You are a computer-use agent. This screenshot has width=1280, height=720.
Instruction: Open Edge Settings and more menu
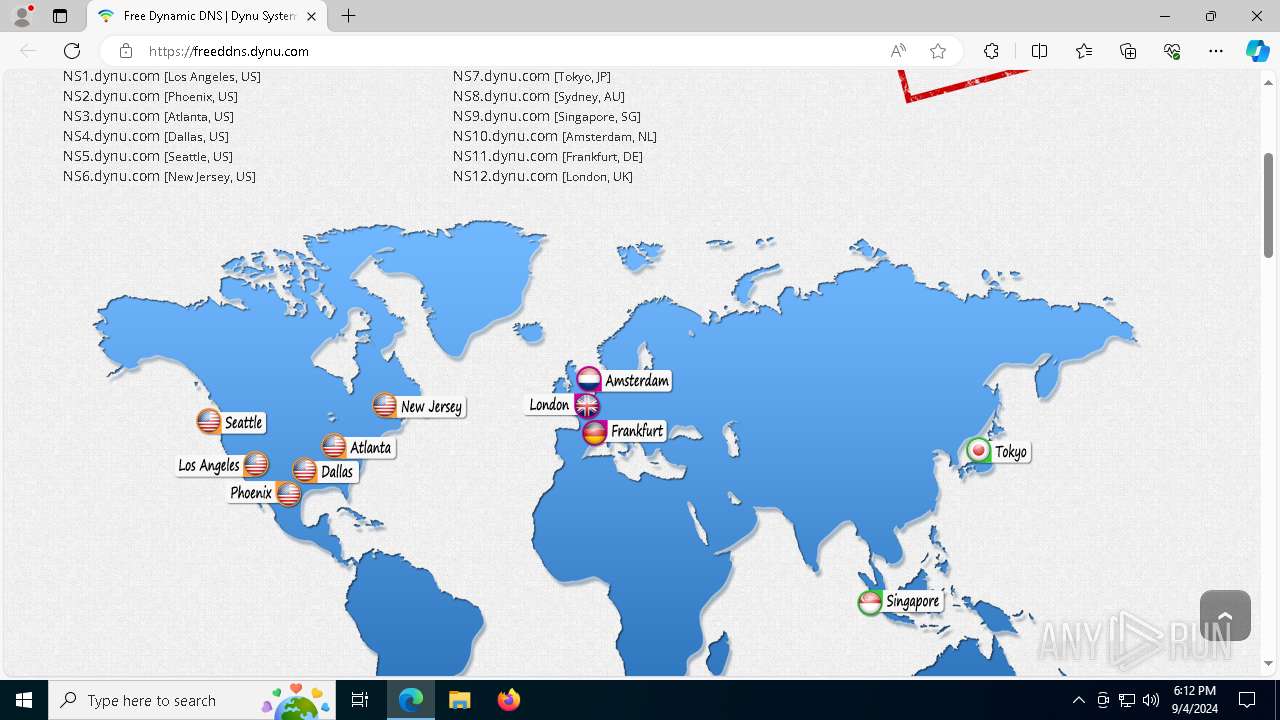click(x=1216, y=51)
